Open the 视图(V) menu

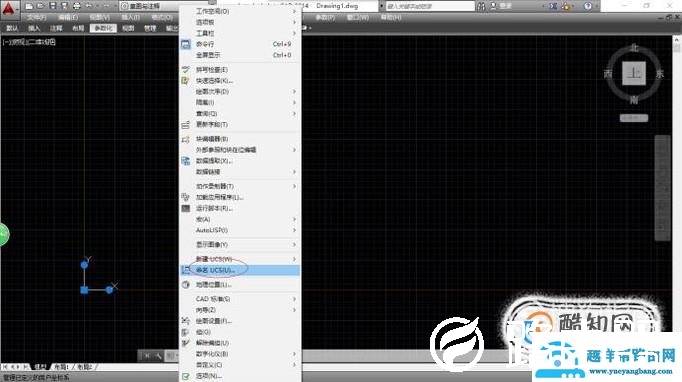click(99, 17)
